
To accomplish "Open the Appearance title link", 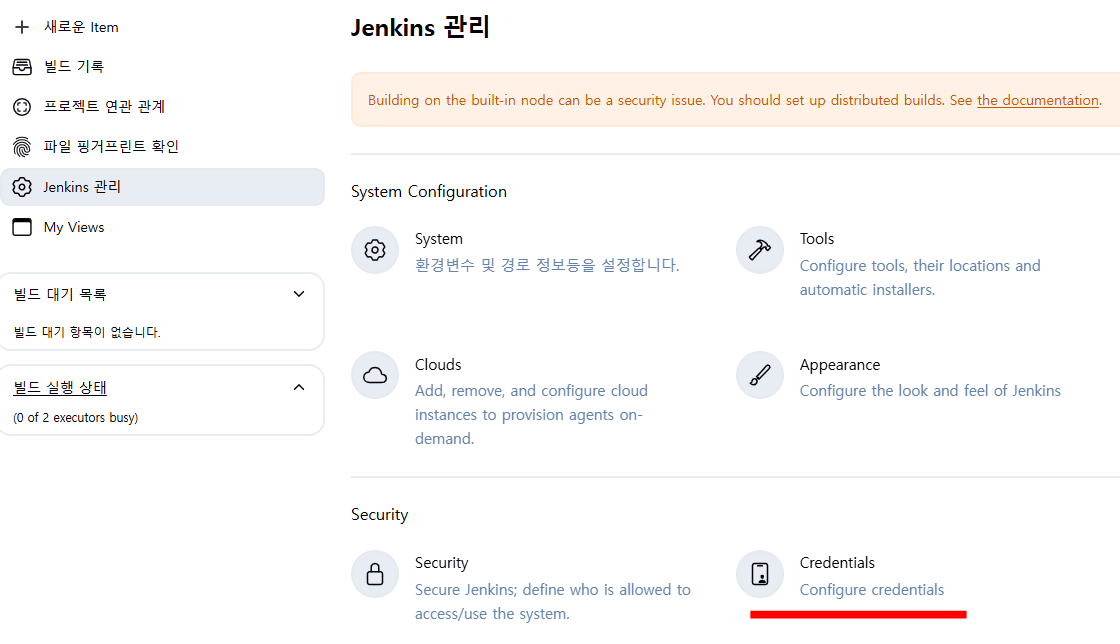I will (840, 365).
